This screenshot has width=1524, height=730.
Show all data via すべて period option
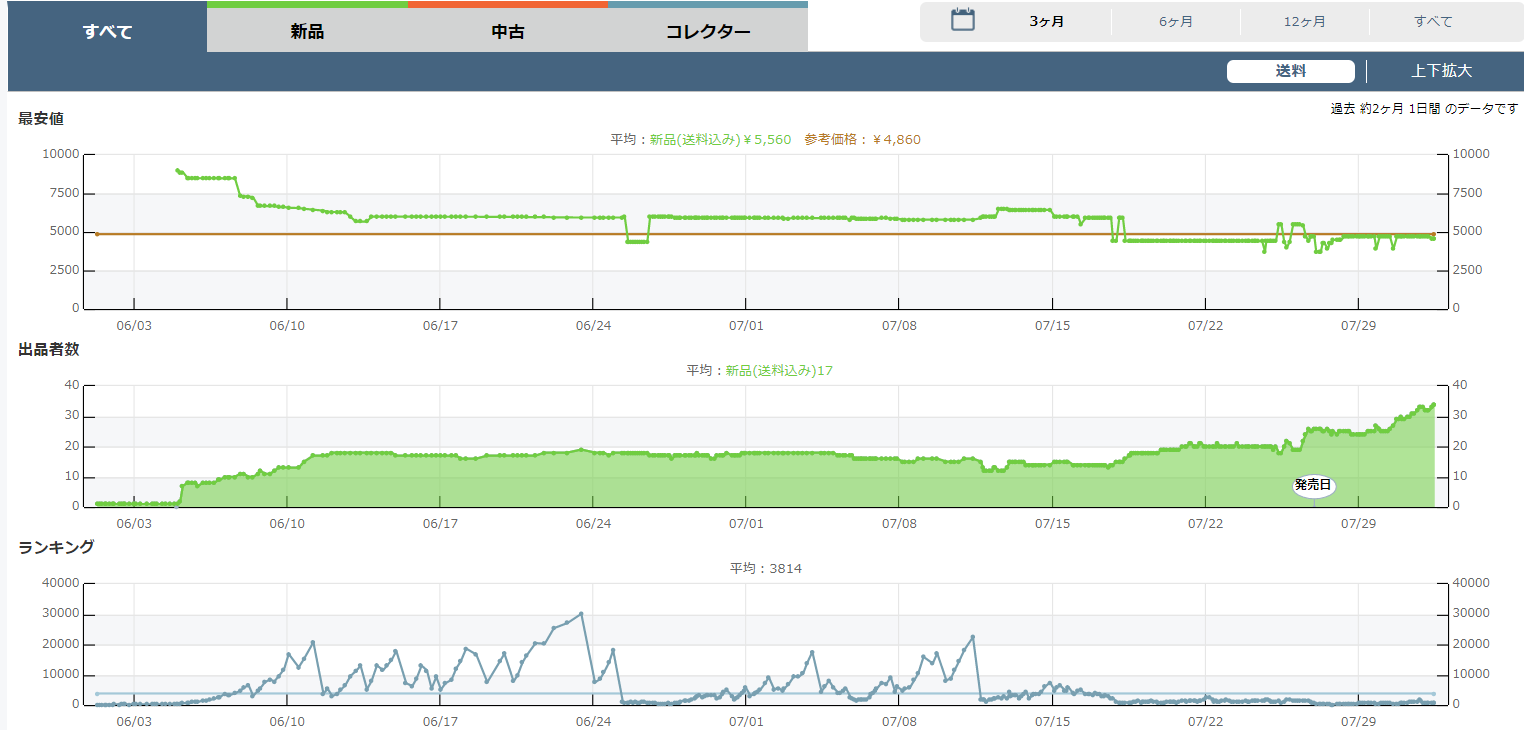coord(1433,21)
